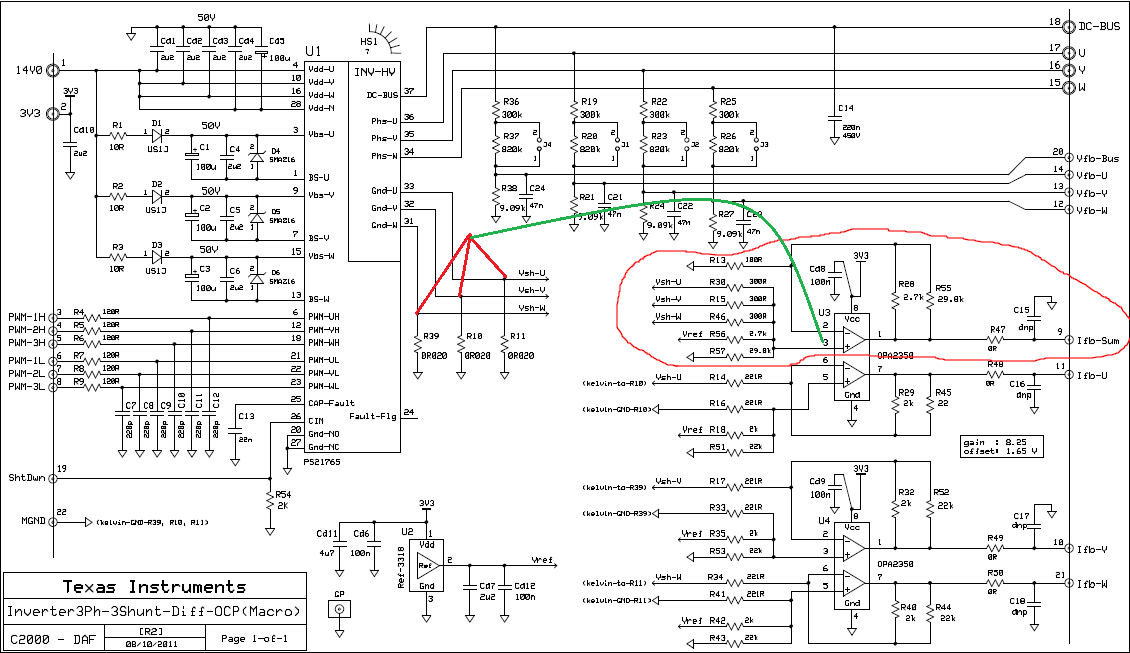Click the 14V0 connector terminal circle
The width and height of the screenshot is (1130, 653).
tap(53, 70)
